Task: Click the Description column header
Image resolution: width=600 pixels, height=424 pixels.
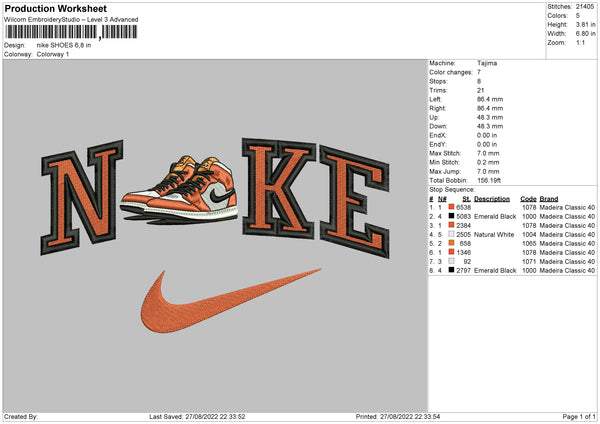Action: pos(492,198)
